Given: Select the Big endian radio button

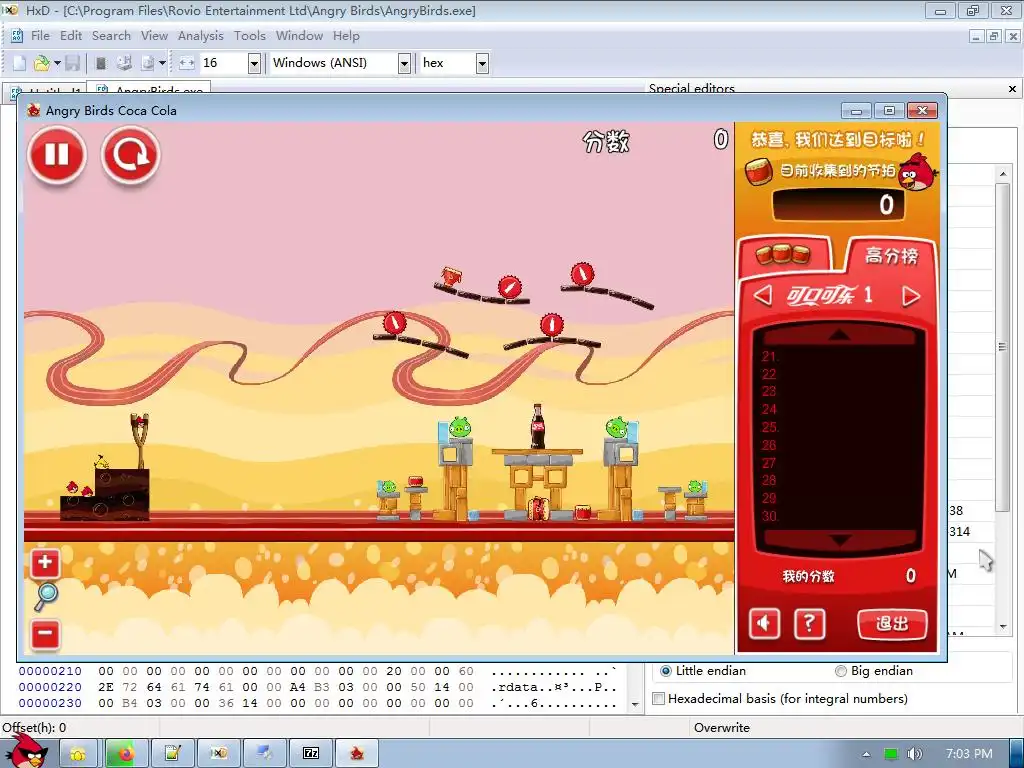Looking at the screenshot, I should (x=840, y=671).
